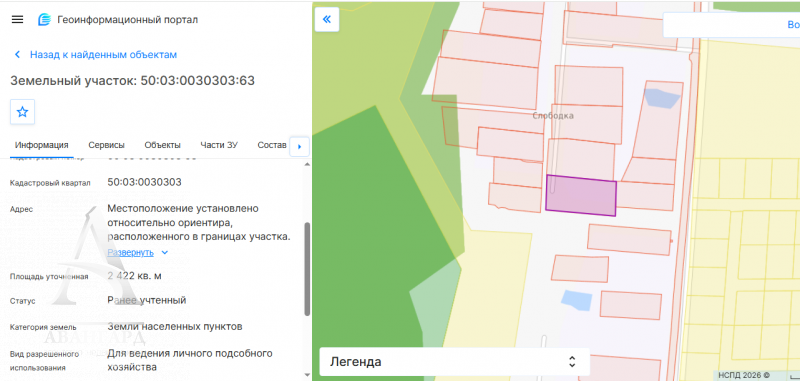The height and width of the screenshot is (381, 800).
Task: Click the Площадь уточненная field label
Action: pos(49,277)
